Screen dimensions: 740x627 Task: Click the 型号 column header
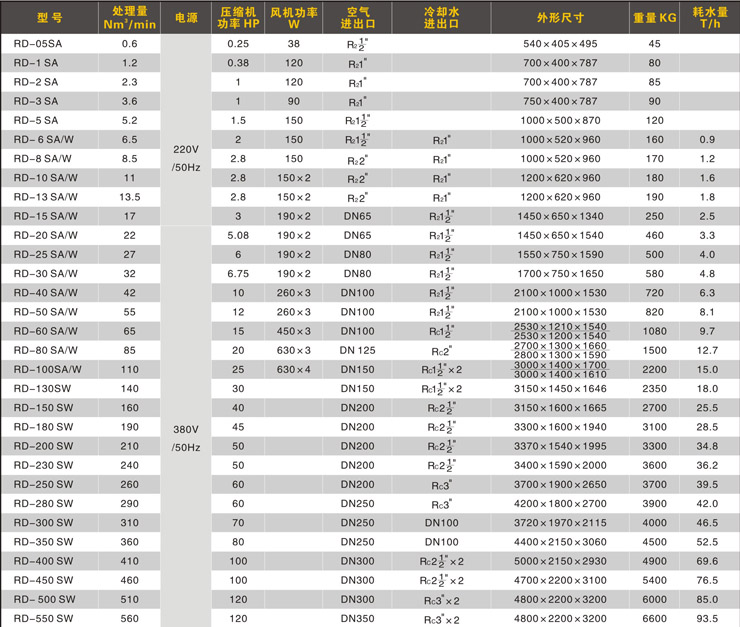pyautogui.click(x=50, y=18)
